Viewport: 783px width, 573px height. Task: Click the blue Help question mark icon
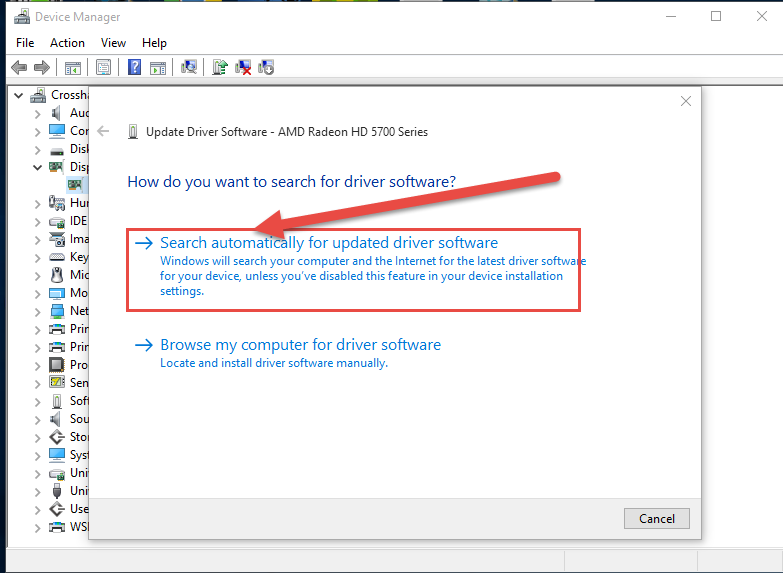[x=134, y=67]
